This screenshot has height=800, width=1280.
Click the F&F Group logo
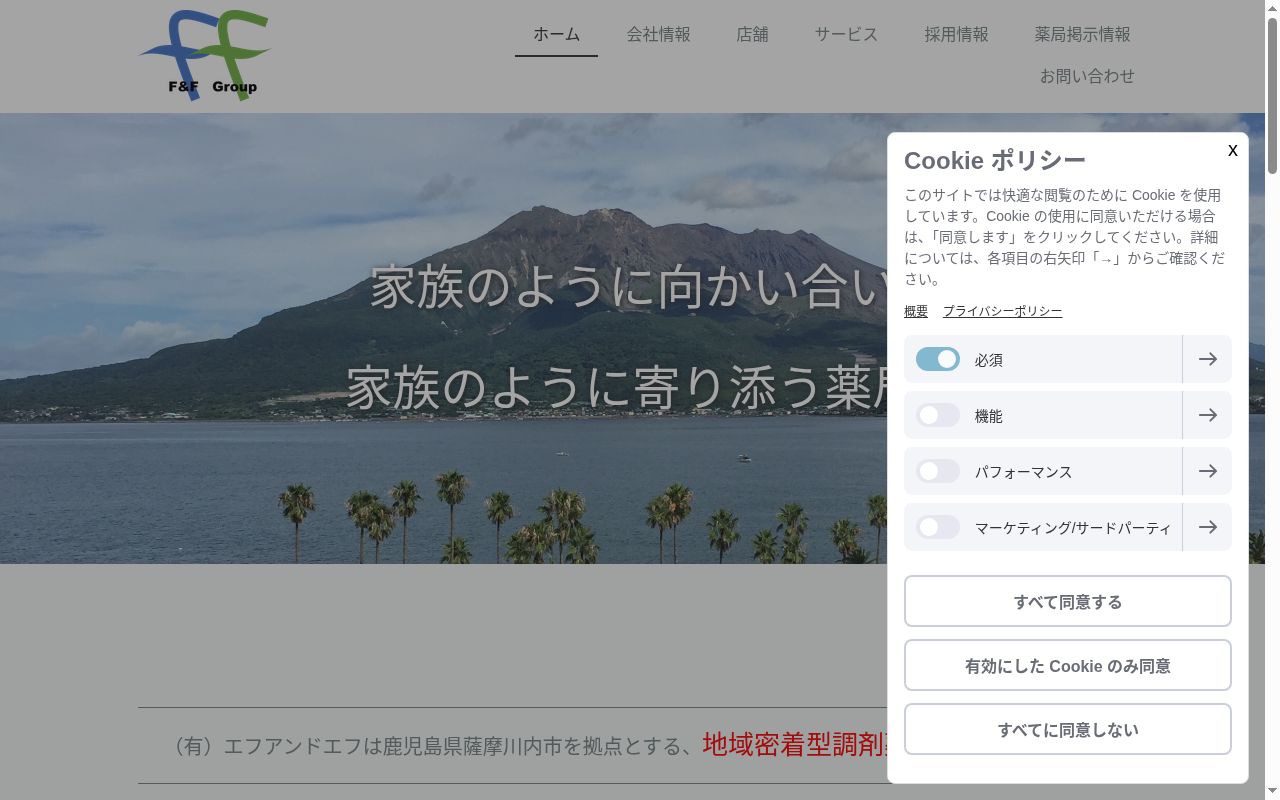[205, 55]
